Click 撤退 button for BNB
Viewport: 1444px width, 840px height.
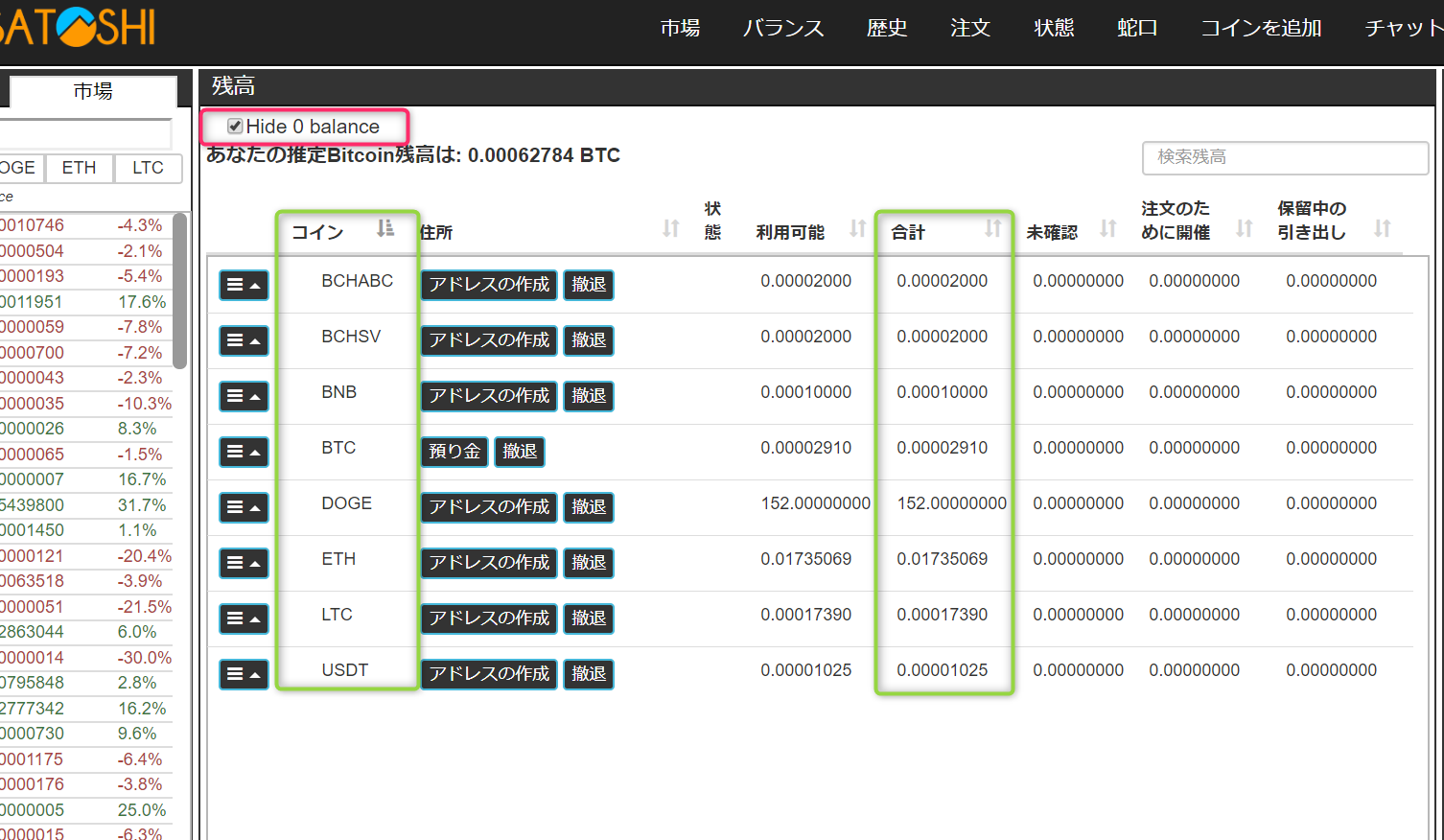tap(589, 396)
